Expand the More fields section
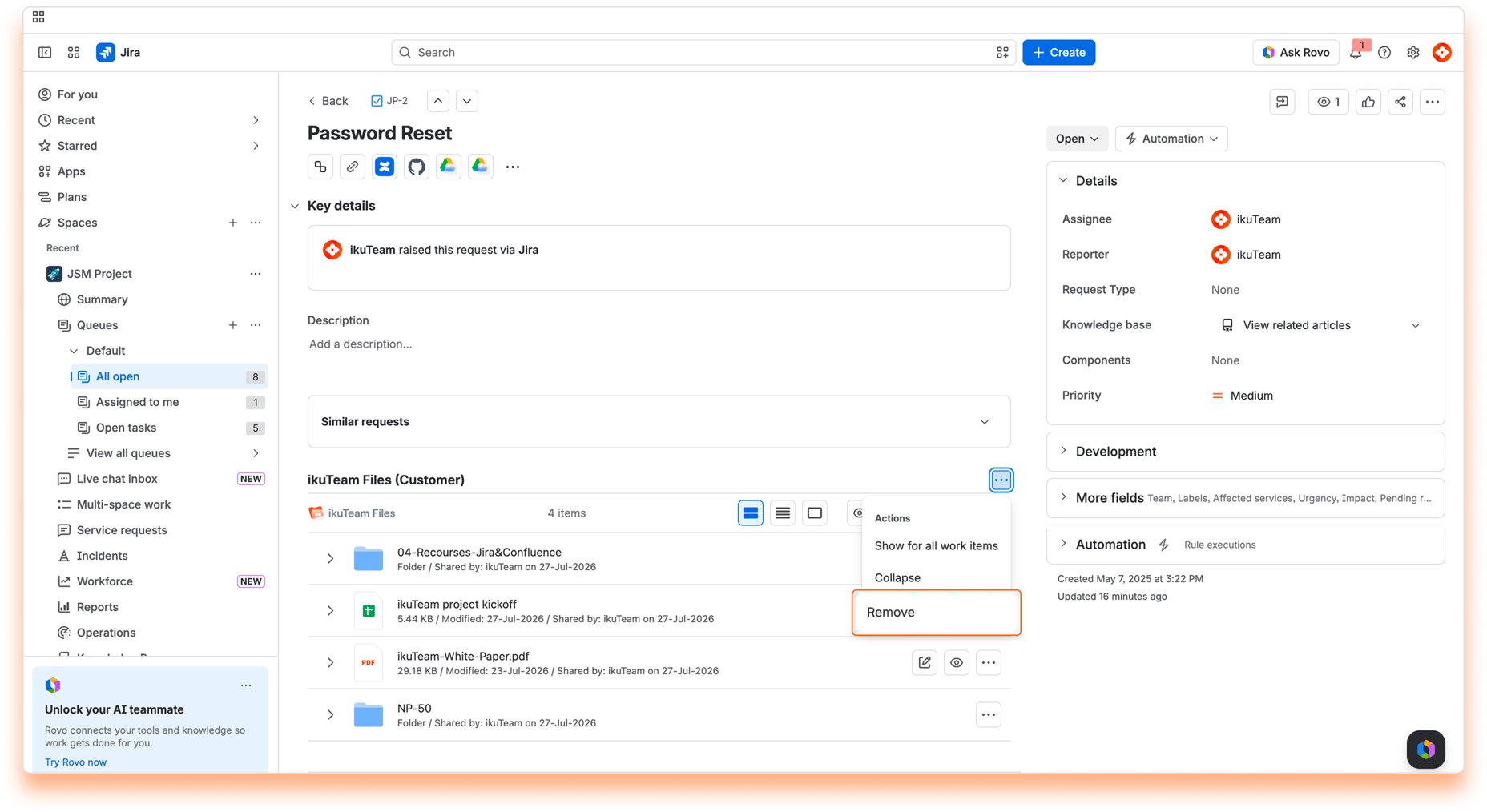 pyautogui.click(x=1064, y=497)
